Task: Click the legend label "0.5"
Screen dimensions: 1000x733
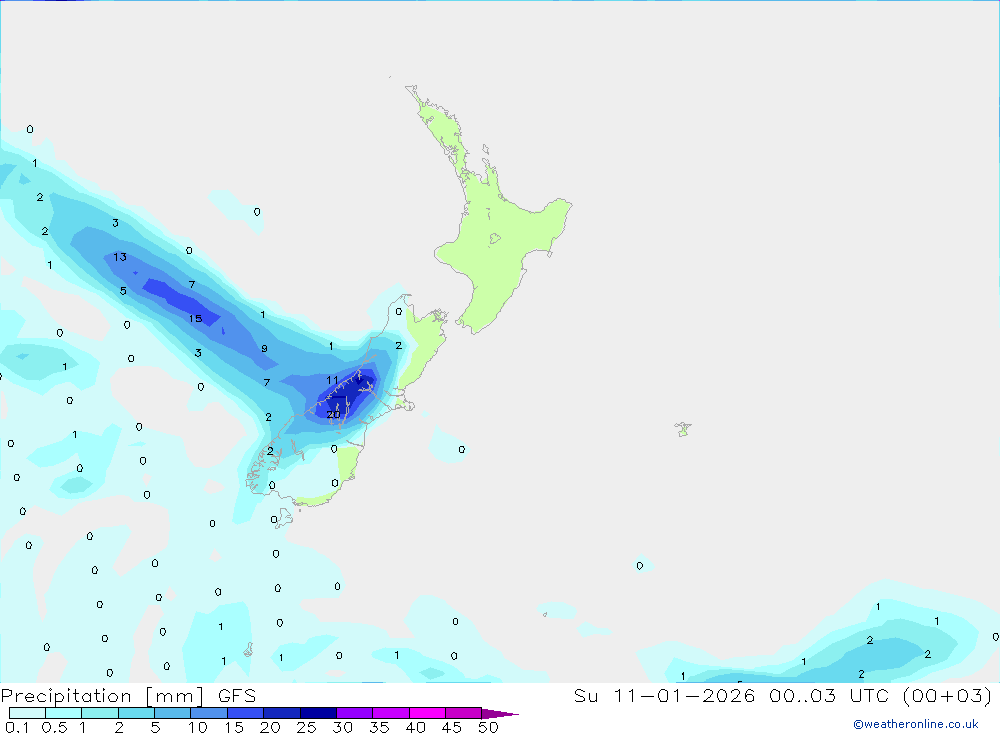Action: coord(54,727)
